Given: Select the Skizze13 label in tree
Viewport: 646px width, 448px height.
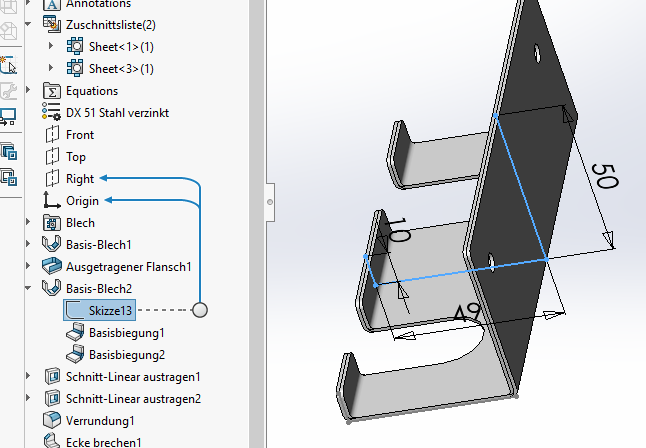Looking at the screenshot, I should [110, 310].
